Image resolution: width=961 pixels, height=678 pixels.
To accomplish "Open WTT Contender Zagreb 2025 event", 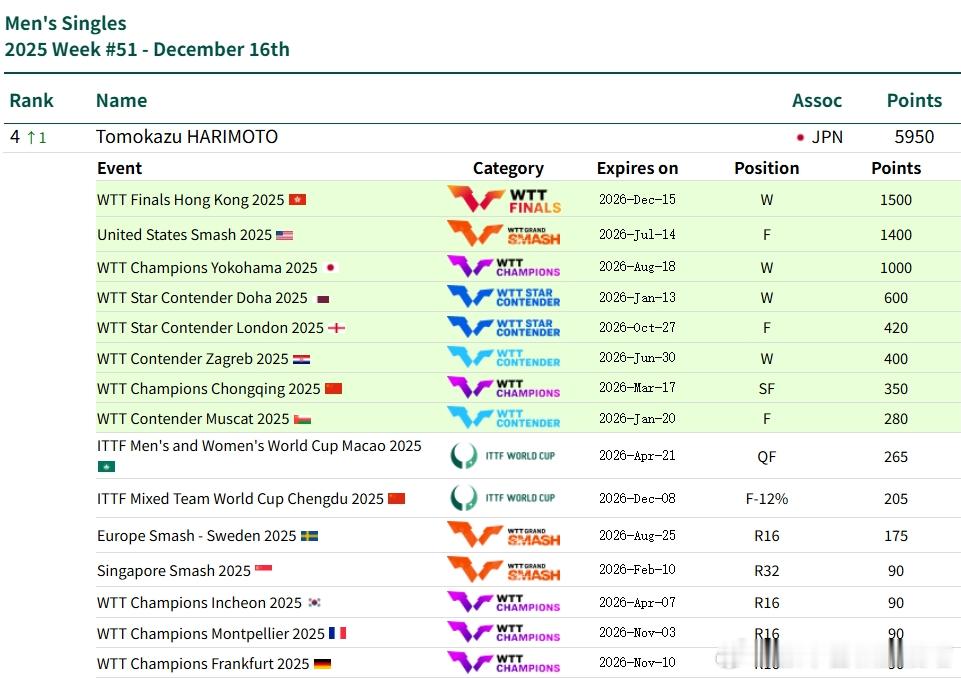I will (192, 359).
